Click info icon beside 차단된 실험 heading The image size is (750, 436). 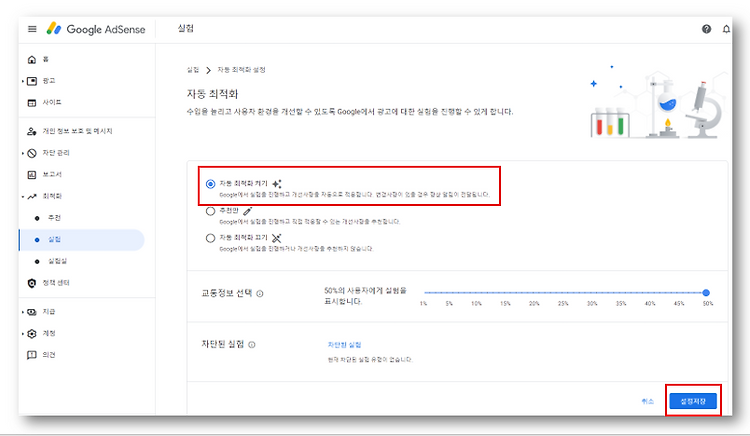tap(252, 344)
